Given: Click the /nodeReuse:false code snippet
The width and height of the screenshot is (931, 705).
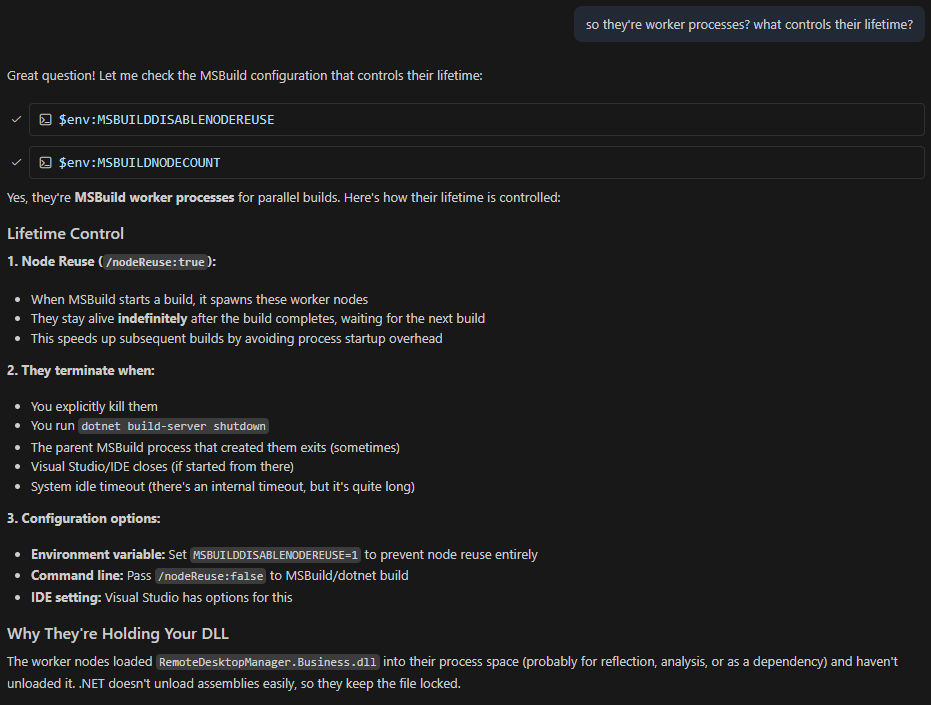Looking at the screenshot, I should tap(210, 576).
